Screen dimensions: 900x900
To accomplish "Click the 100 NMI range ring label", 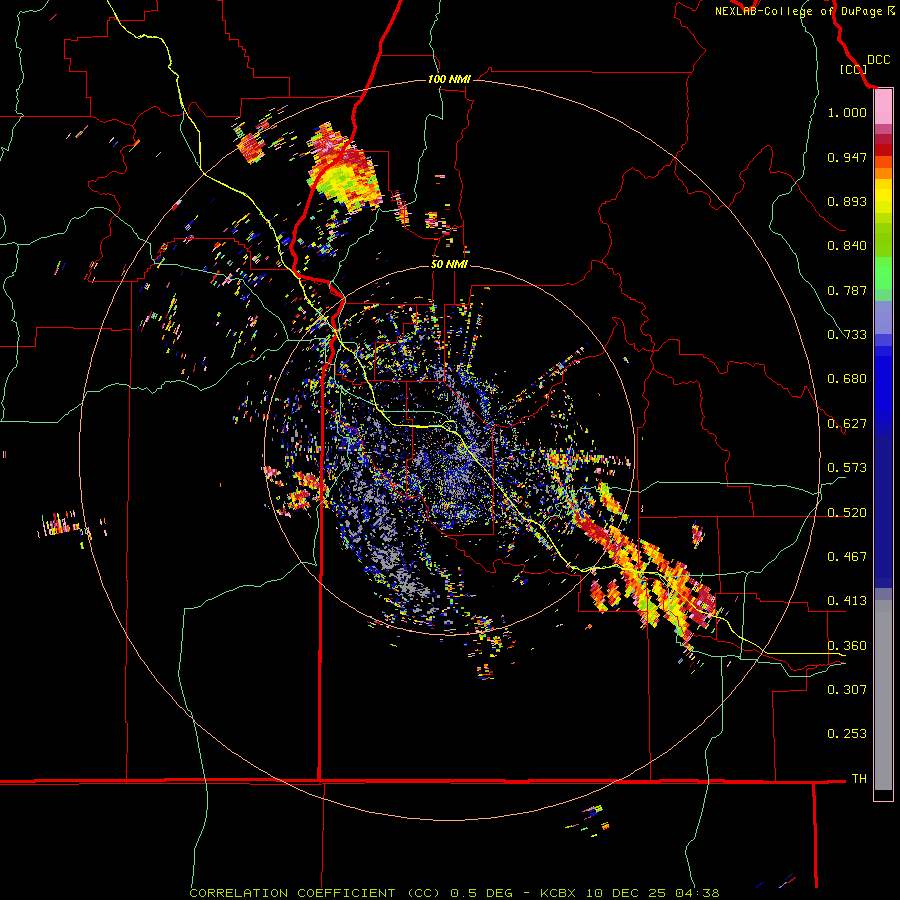I will coord(449,79).
